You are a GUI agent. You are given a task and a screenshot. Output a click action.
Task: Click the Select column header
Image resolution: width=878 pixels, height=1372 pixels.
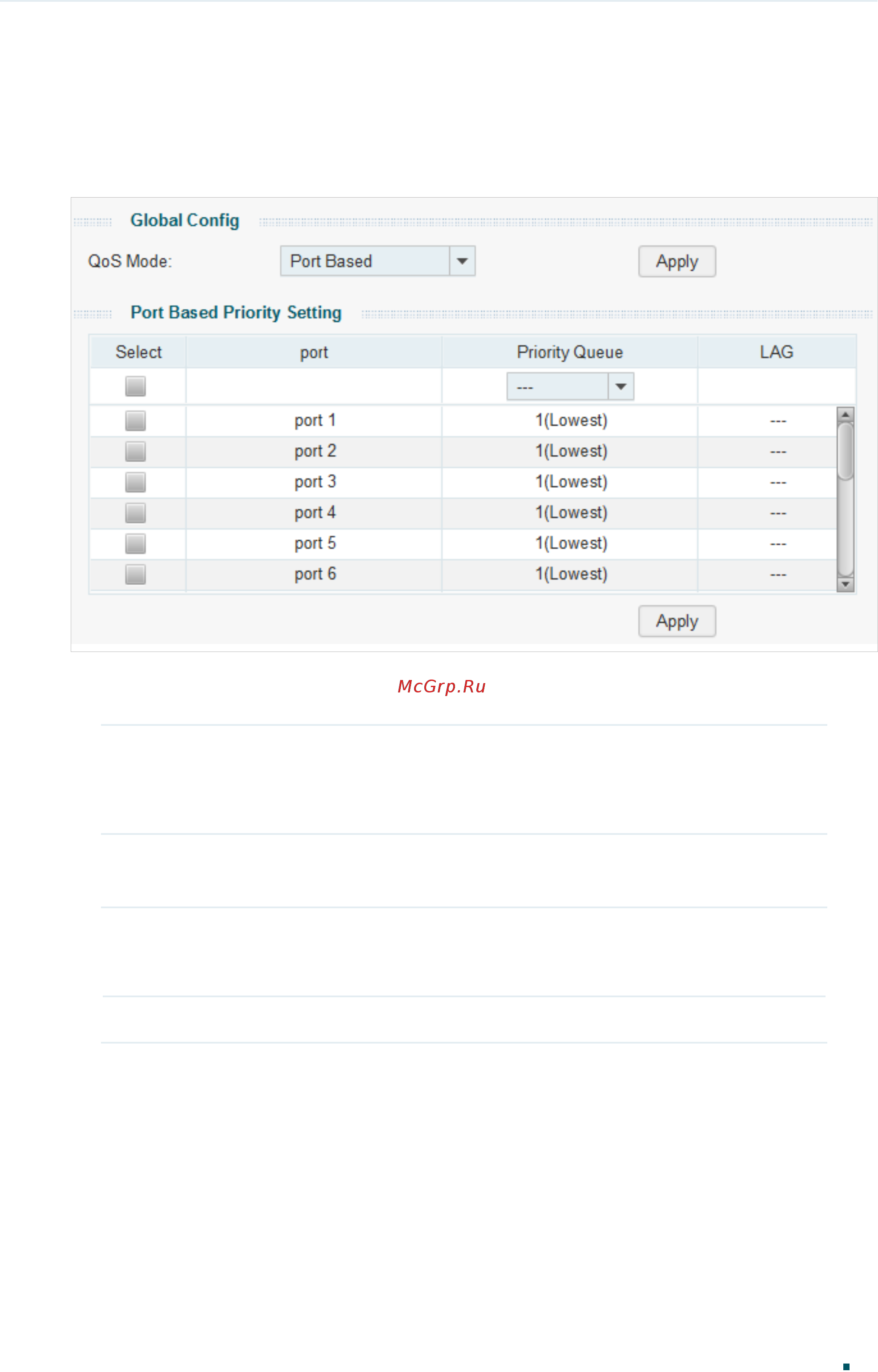click(x=138, y=352)
